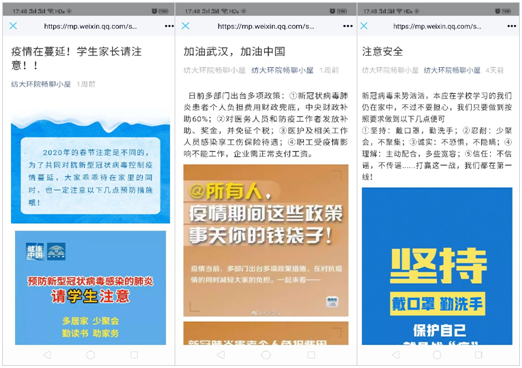Tap the recent apps square on right phone
The height and width of the screenshot is (368, 522).
click(x=478, y=354)
